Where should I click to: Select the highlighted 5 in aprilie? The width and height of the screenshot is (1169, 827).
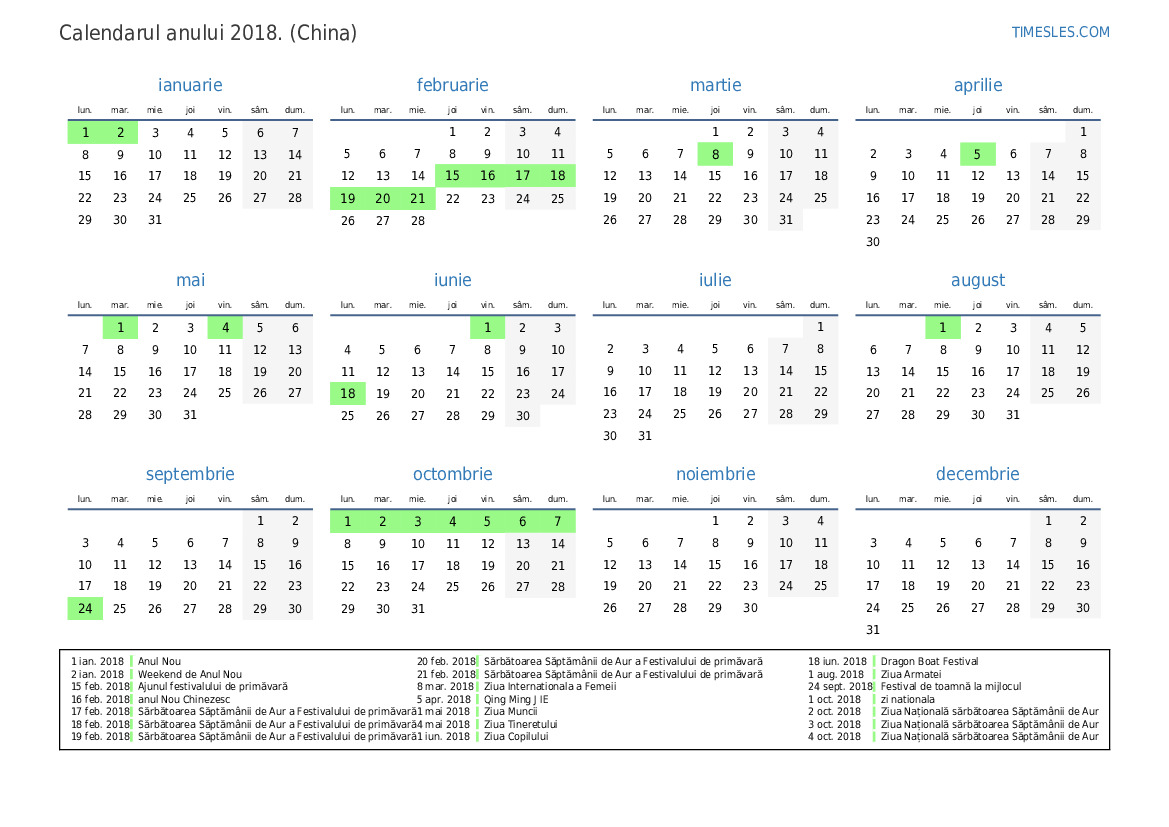(977, 154)
